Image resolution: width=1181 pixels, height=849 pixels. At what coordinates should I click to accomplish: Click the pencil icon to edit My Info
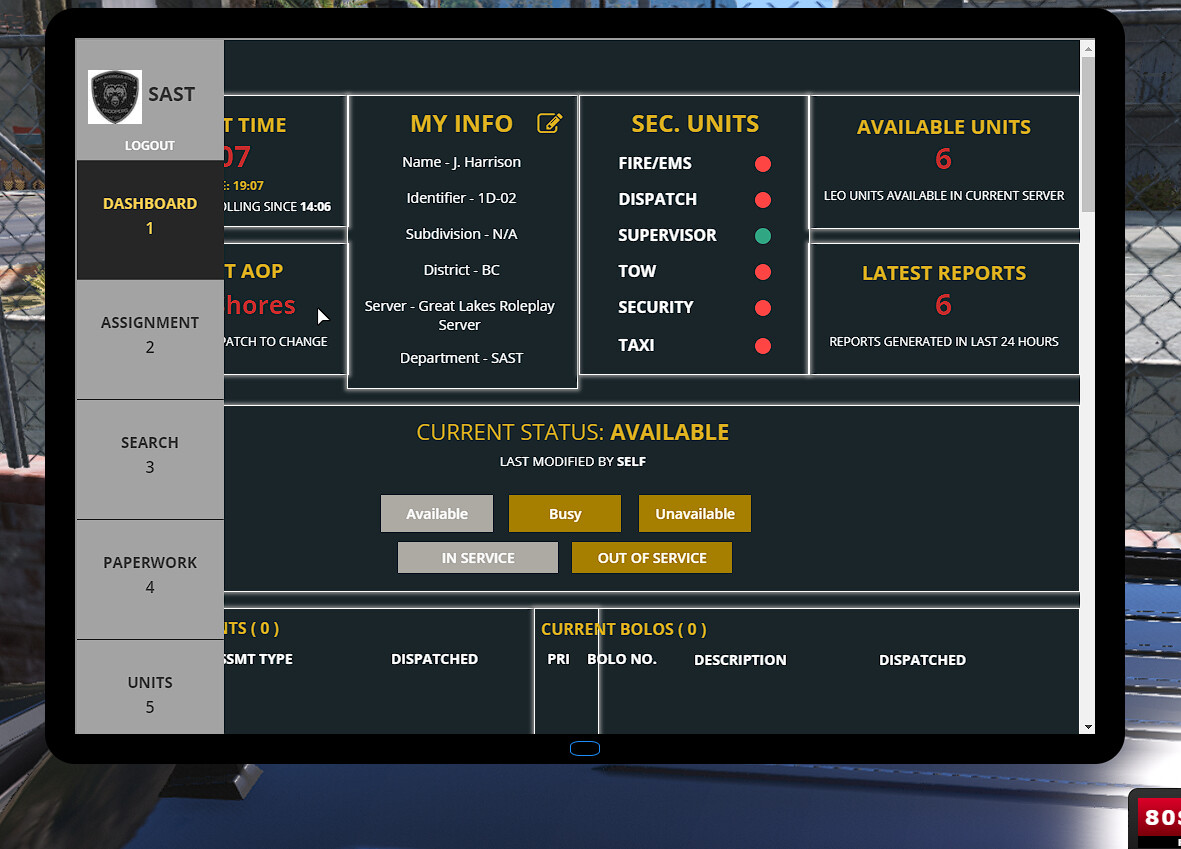[x=549, y=123]
